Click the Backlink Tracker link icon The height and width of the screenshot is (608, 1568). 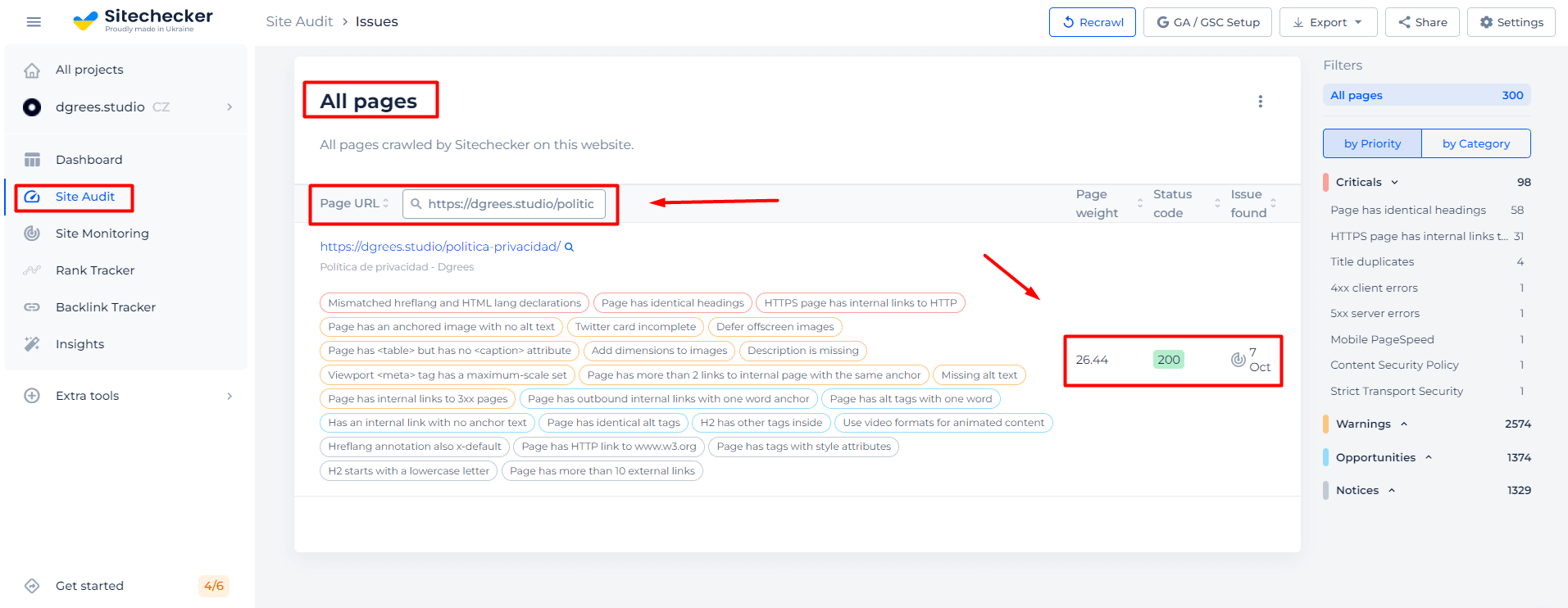[32, 307]
